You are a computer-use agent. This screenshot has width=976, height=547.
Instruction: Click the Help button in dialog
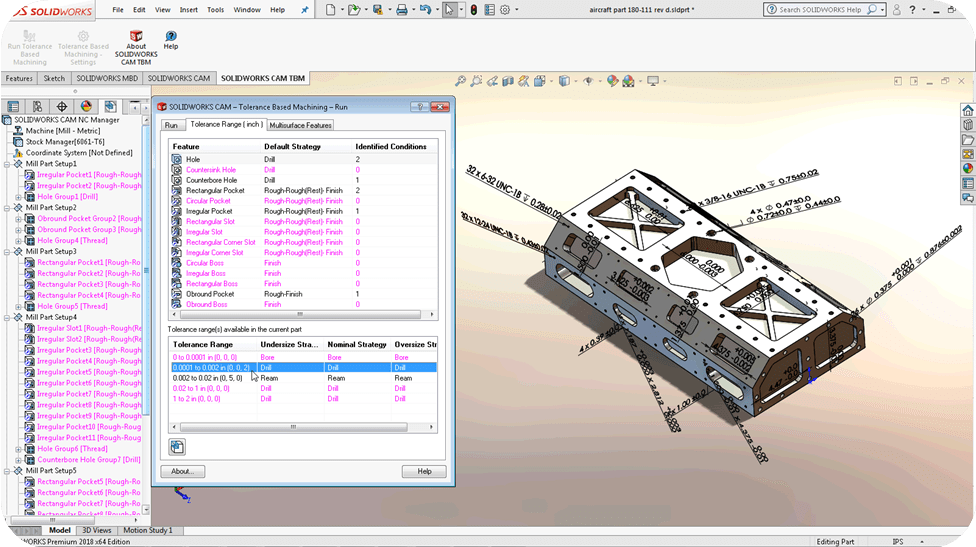point(424,471)
